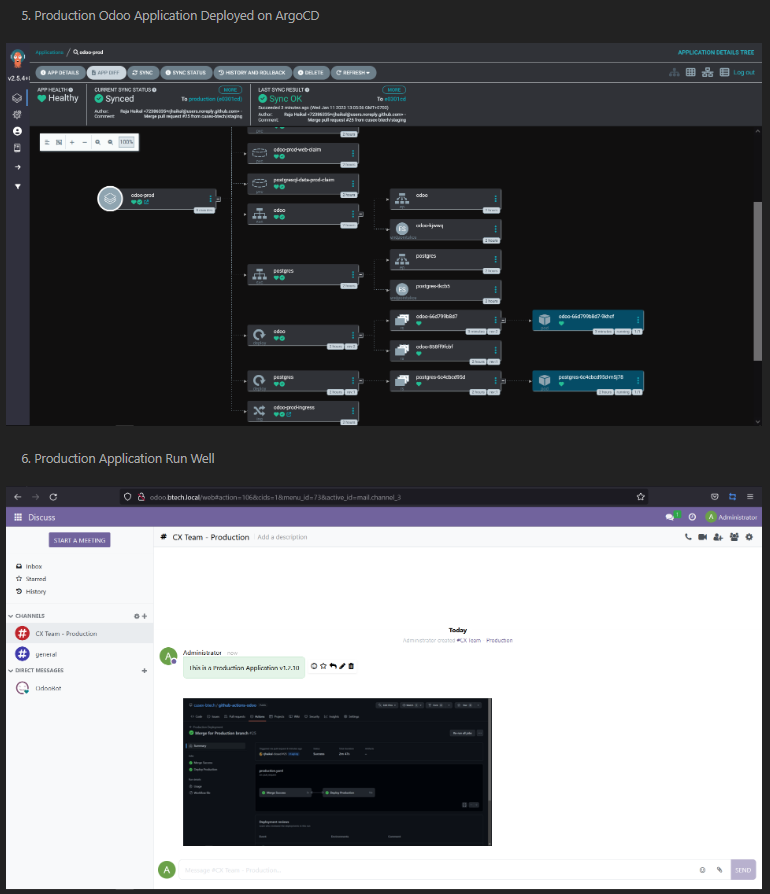
Task: Click the 100% zoom level indicator
Action: [127, 143]
